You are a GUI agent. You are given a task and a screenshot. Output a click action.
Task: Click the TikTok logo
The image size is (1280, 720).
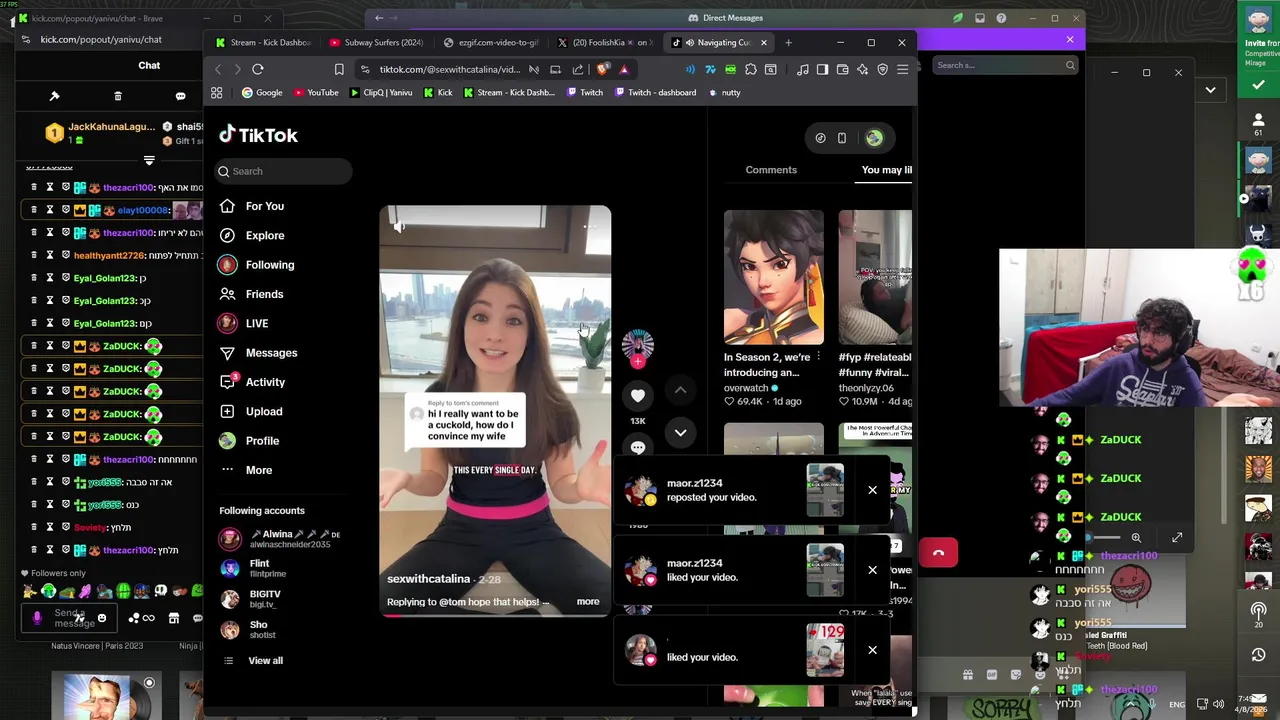click(258, 135)
